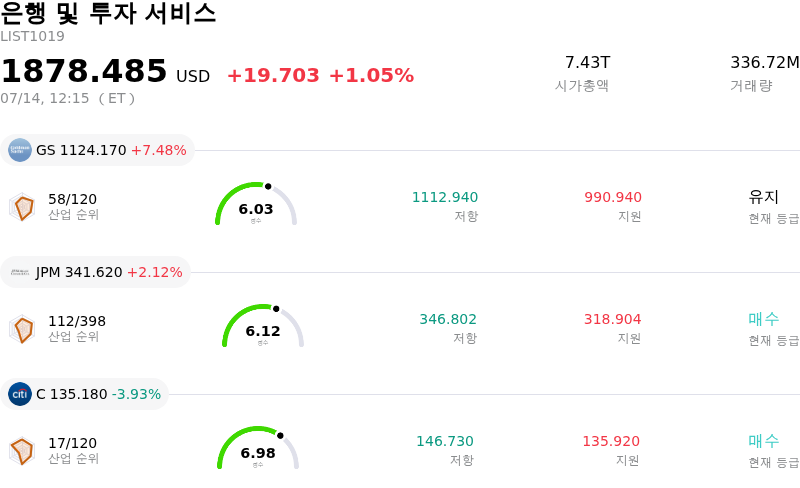The image size is (800, 488).
Task: Click JPM support value 318.904
Action: coord(612,319)
